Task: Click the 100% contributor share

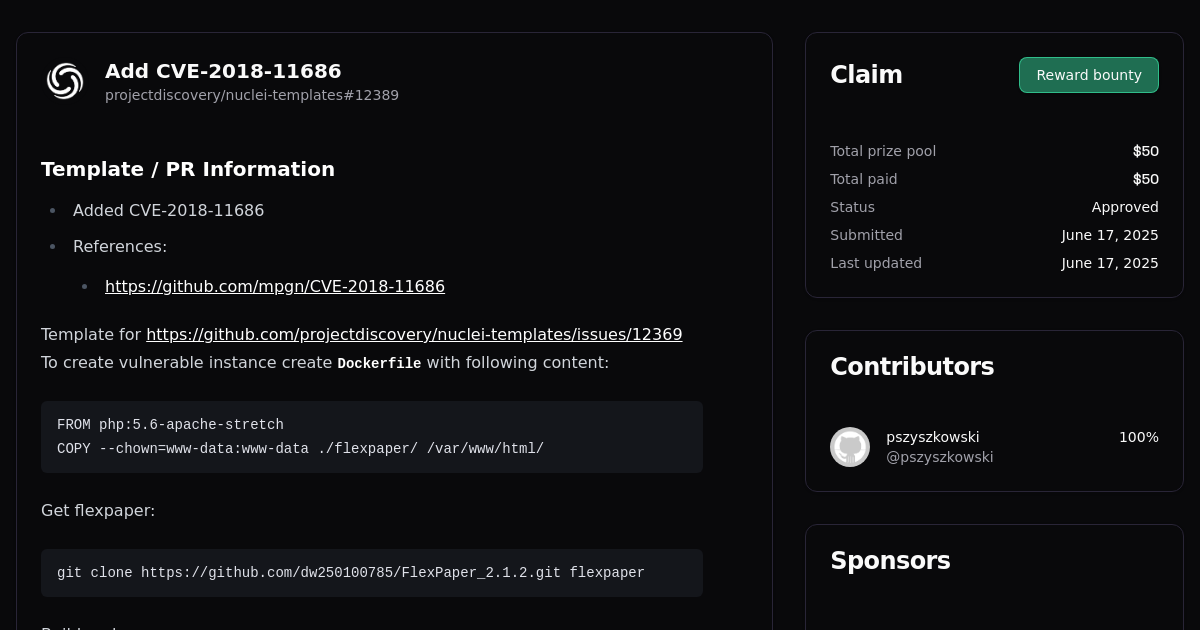Action: (x=1139, y=437)
